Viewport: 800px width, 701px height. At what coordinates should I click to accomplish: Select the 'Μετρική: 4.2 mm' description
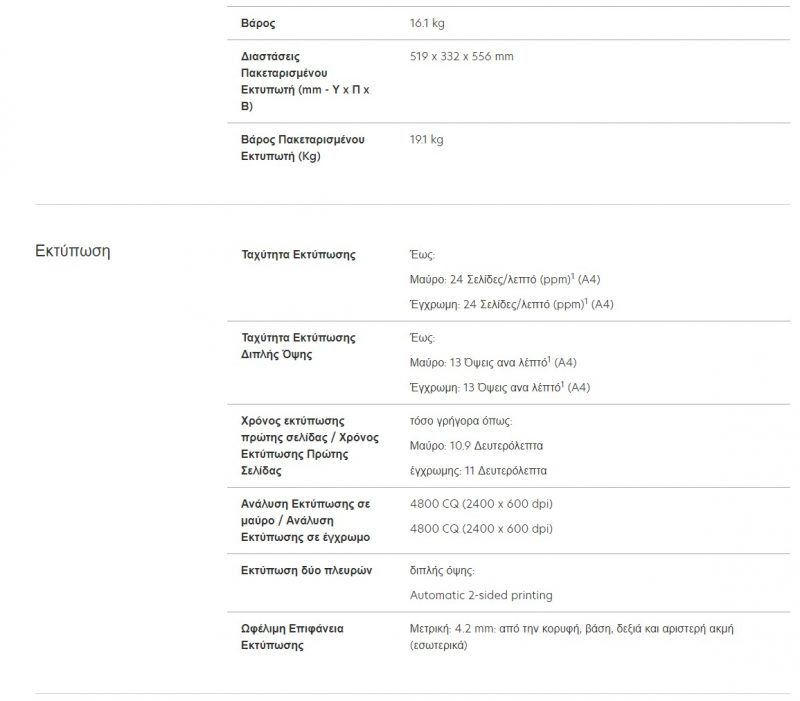[571, 637]
